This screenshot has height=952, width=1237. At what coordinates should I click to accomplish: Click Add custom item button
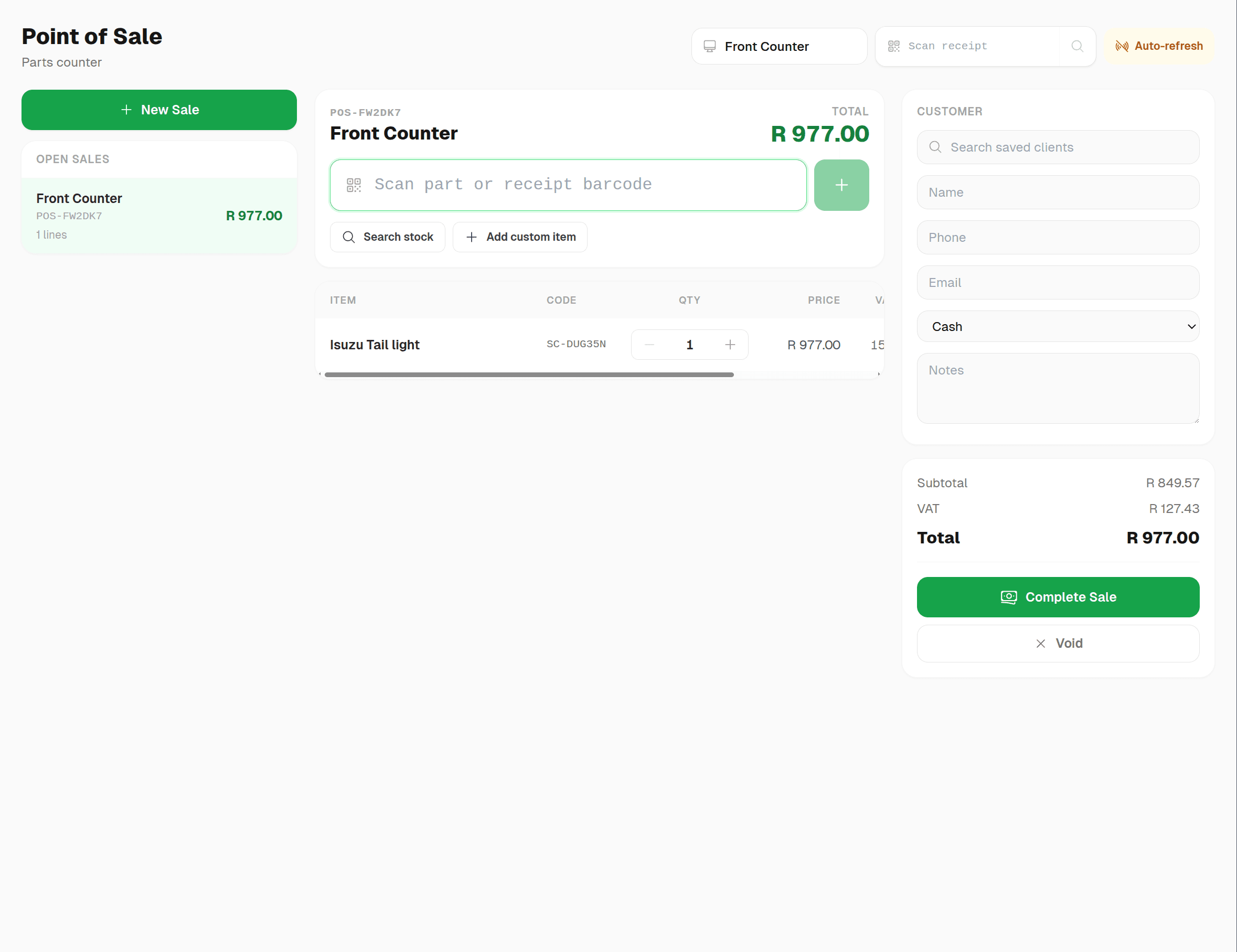pos(520,237)
